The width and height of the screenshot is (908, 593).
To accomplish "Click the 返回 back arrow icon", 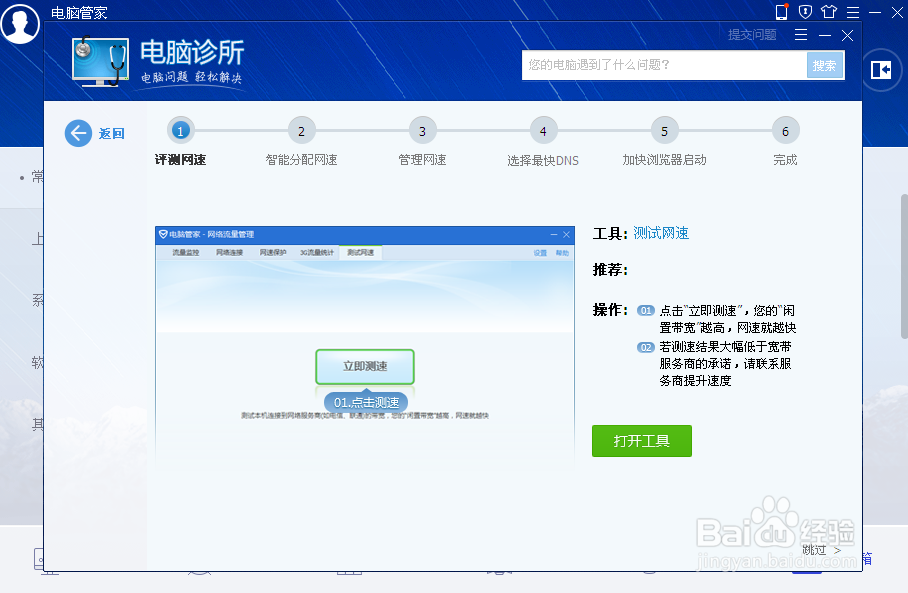I will (x=78, y=133).
